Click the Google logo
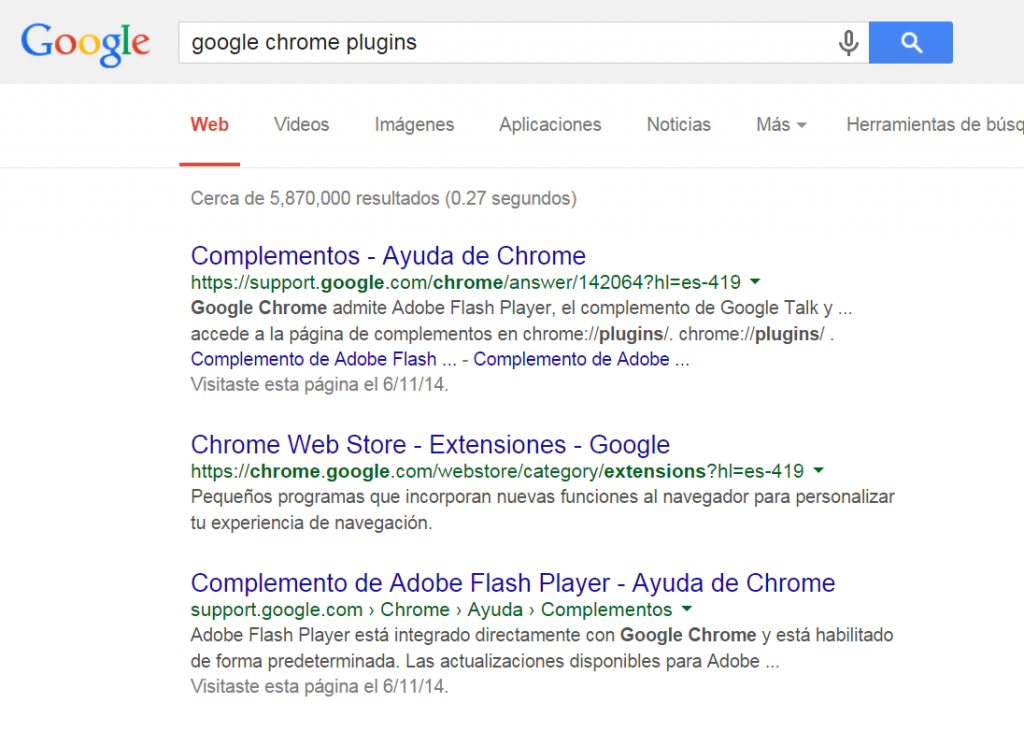The height and width of the screenshot is (732, 1024). click(85, 42)
